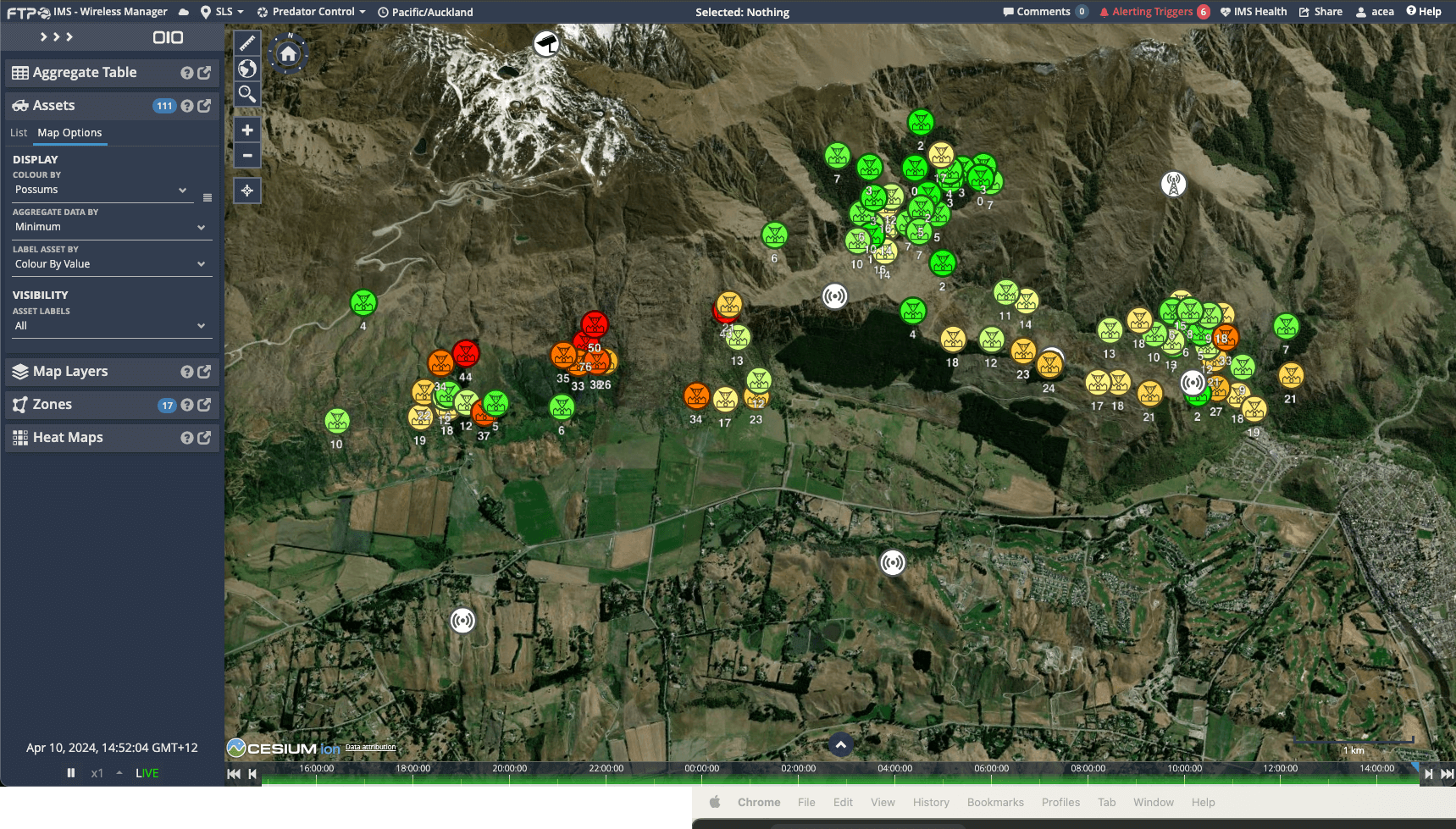Pop out the Aggregate Table panel

click(204, 73)
